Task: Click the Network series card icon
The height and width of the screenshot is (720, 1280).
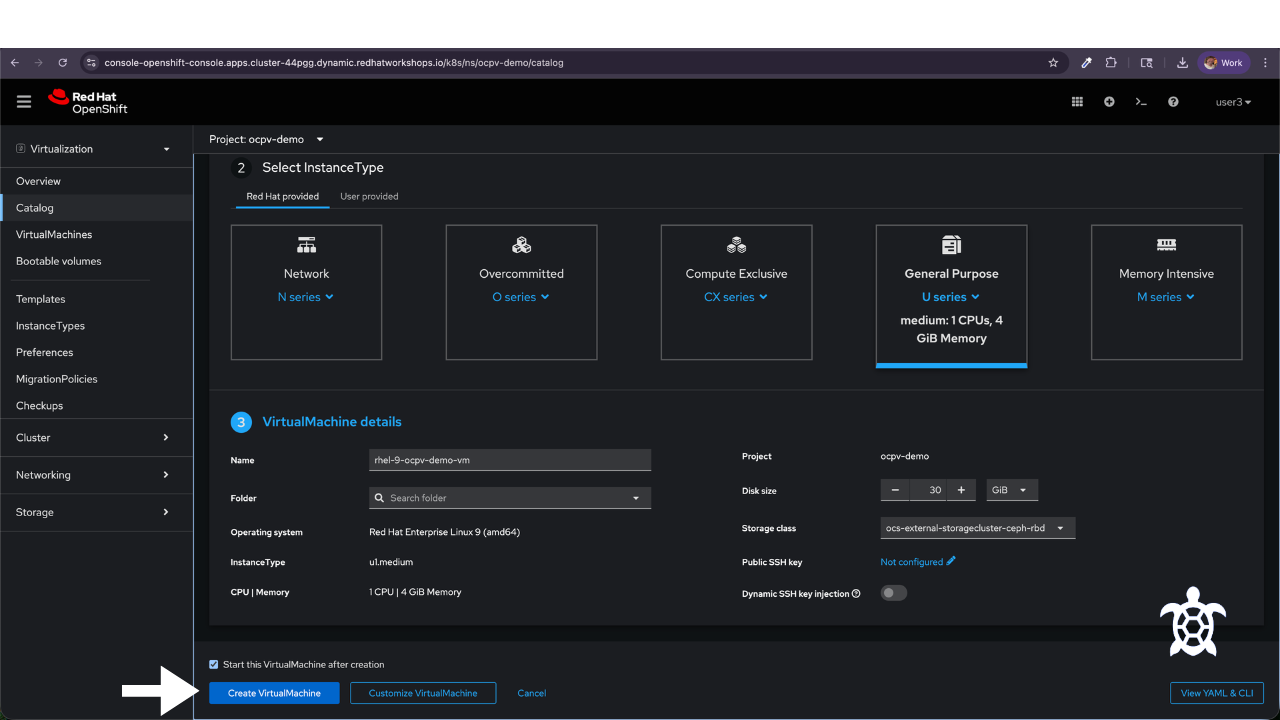Action: point(306,245)
